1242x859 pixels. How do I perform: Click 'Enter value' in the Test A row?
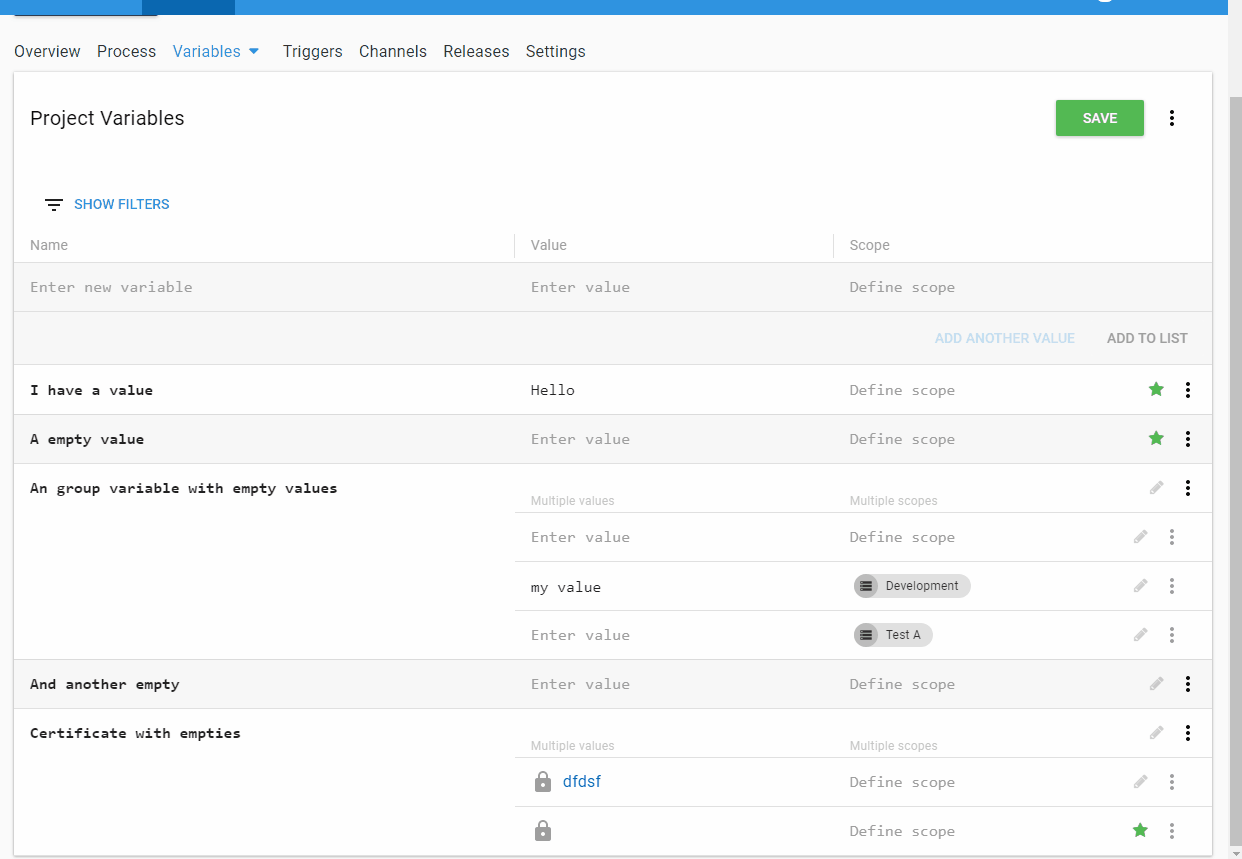point(580,635)
